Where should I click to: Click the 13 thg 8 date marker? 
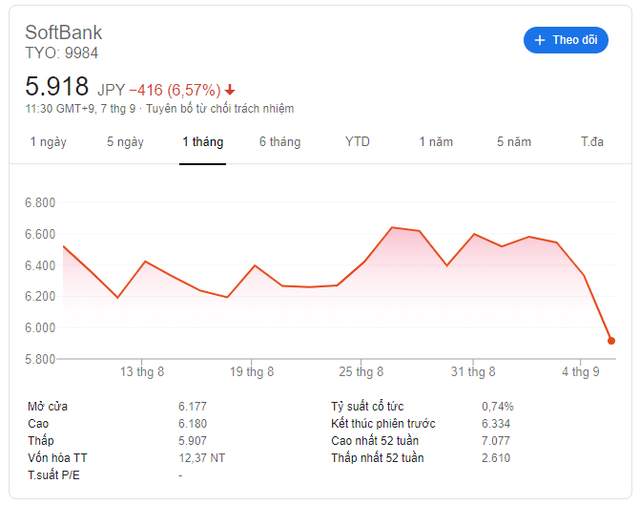coord(142,372)
